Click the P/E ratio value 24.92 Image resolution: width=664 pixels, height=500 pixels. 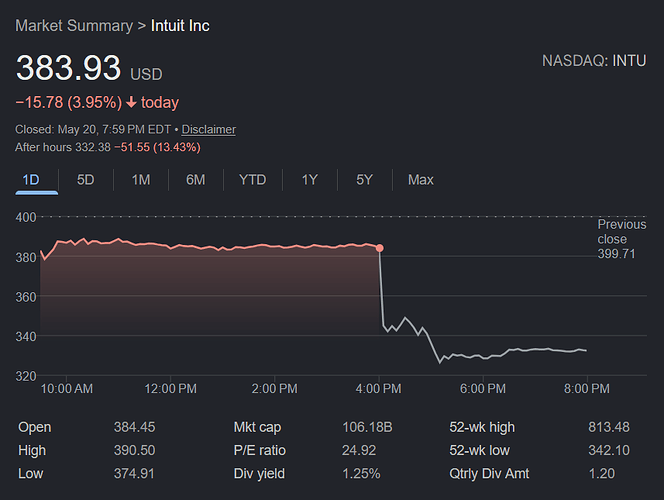coord(359,450)
